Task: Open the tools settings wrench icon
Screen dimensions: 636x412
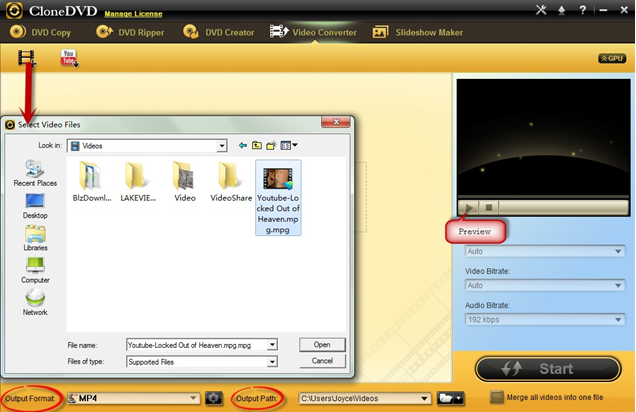Action: click(x=541, y=10)
